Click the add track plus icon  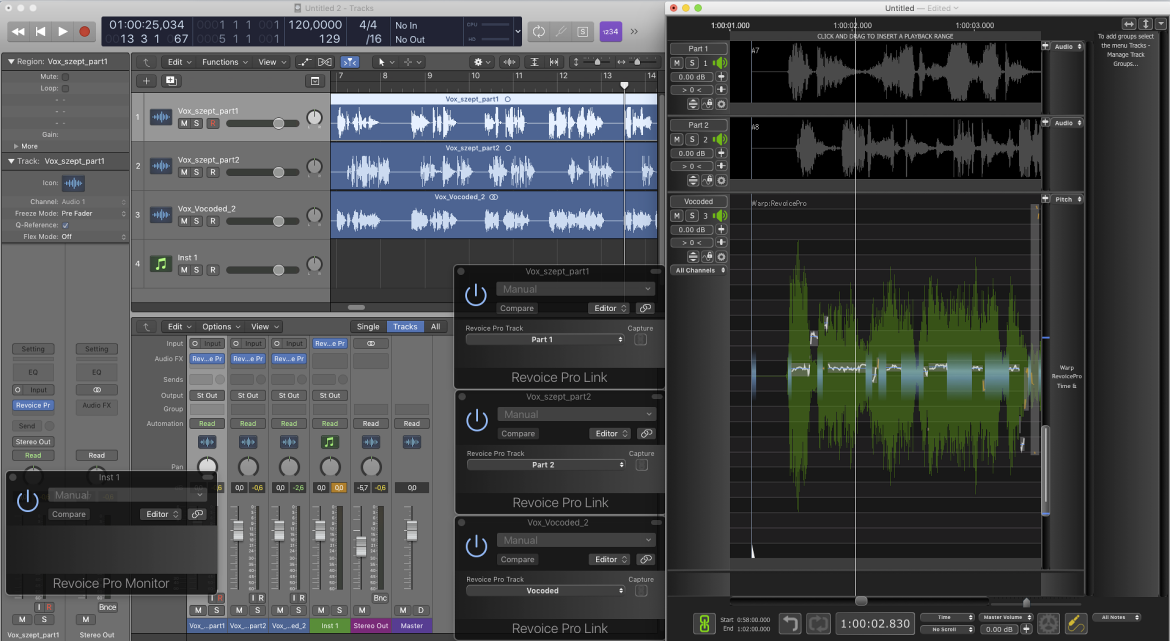(x=146, y=81)
